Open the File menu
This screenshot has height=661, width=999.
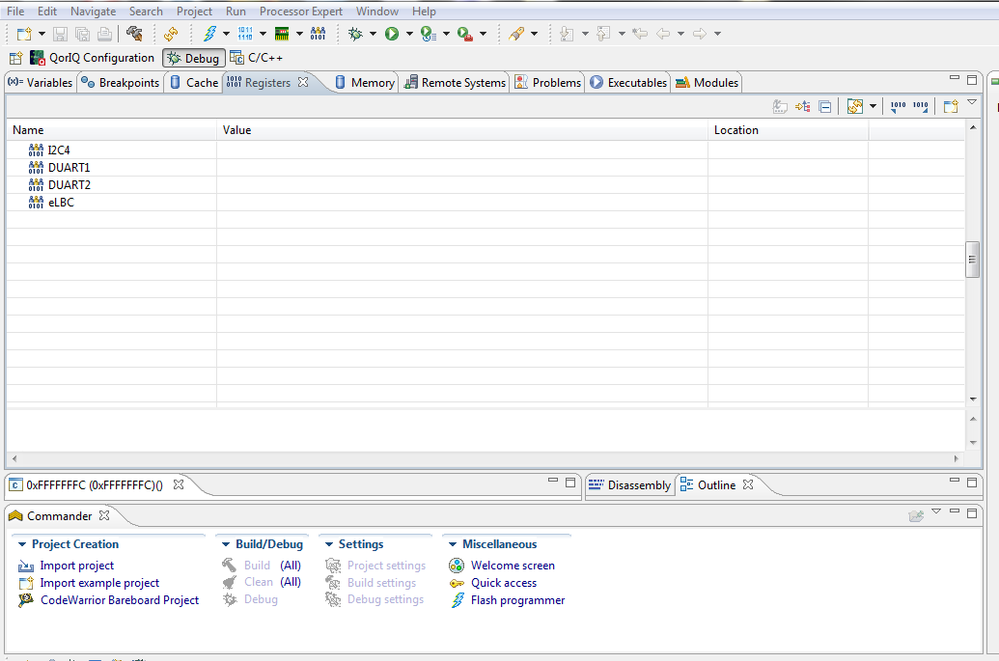click(15, 11)
